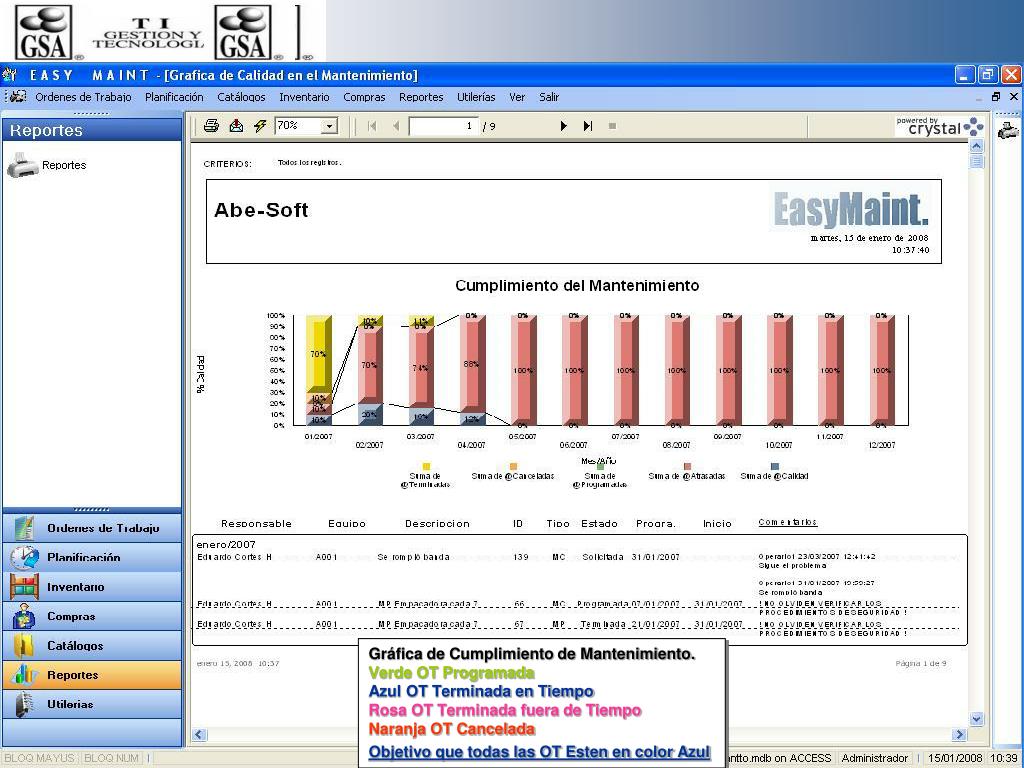
Task: Open the 70% zoom dropdown
Action: click(330, 126)
